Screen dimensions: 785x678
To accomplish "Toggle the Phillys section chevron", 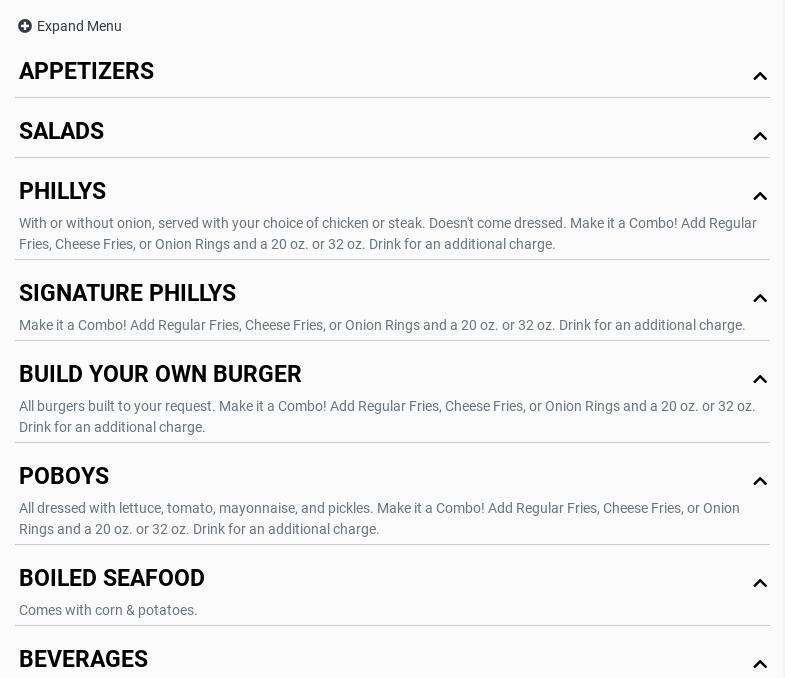I will pyautogui.click(x=760, y=196).
